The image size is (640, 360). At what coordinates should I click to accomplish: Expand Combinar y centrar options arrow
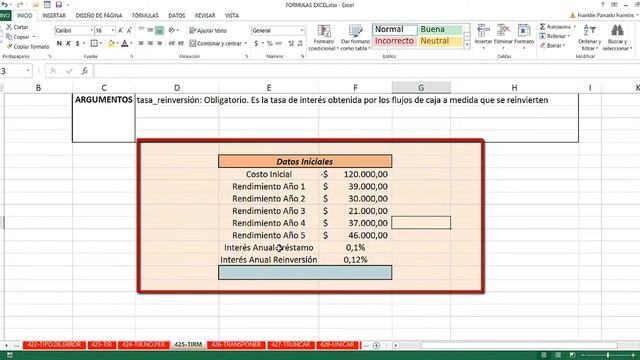coord(246,43)
